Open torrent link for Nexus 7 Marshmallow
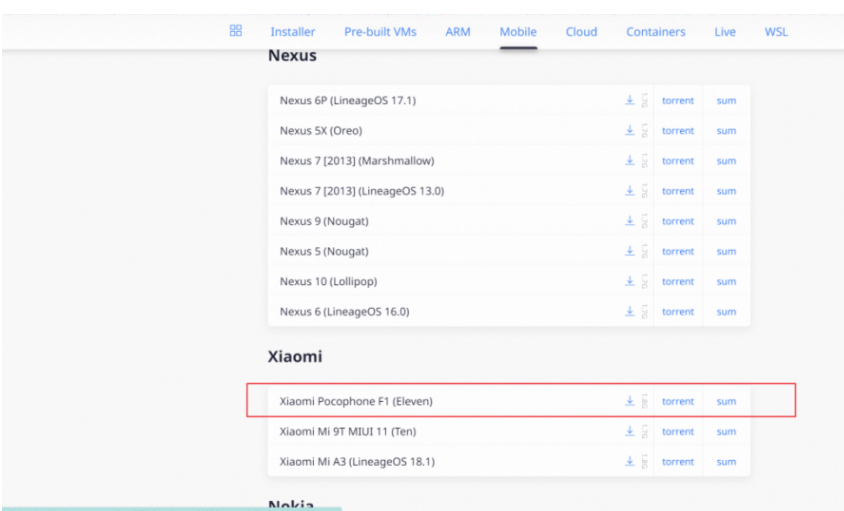The image size is (844, 511). (x=678, y=161)
